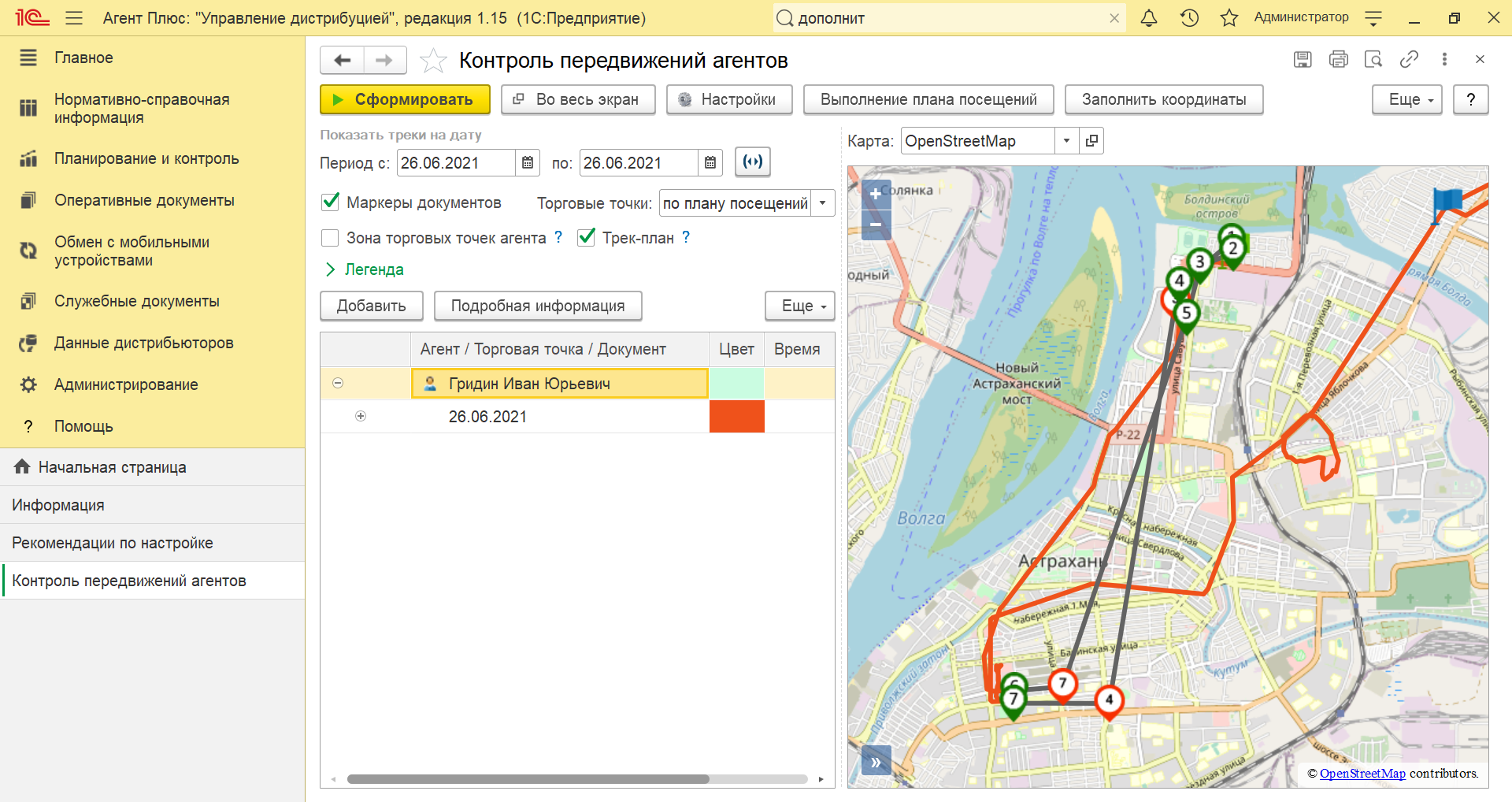This screenshot has height=802, width=1512.
Task: Open three-dot more actions menu
Action: click(1444, 59)
